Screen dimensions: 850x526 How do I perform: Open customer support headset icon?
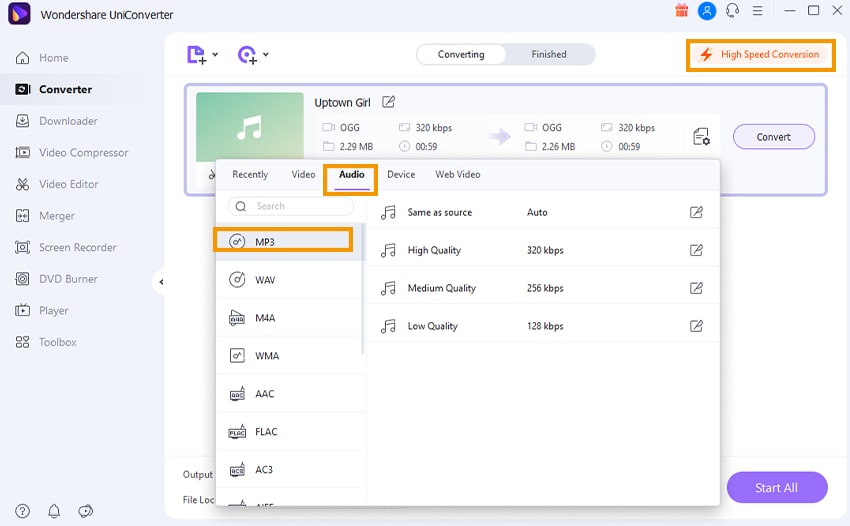pyautogui.click(x=732, y=10)
